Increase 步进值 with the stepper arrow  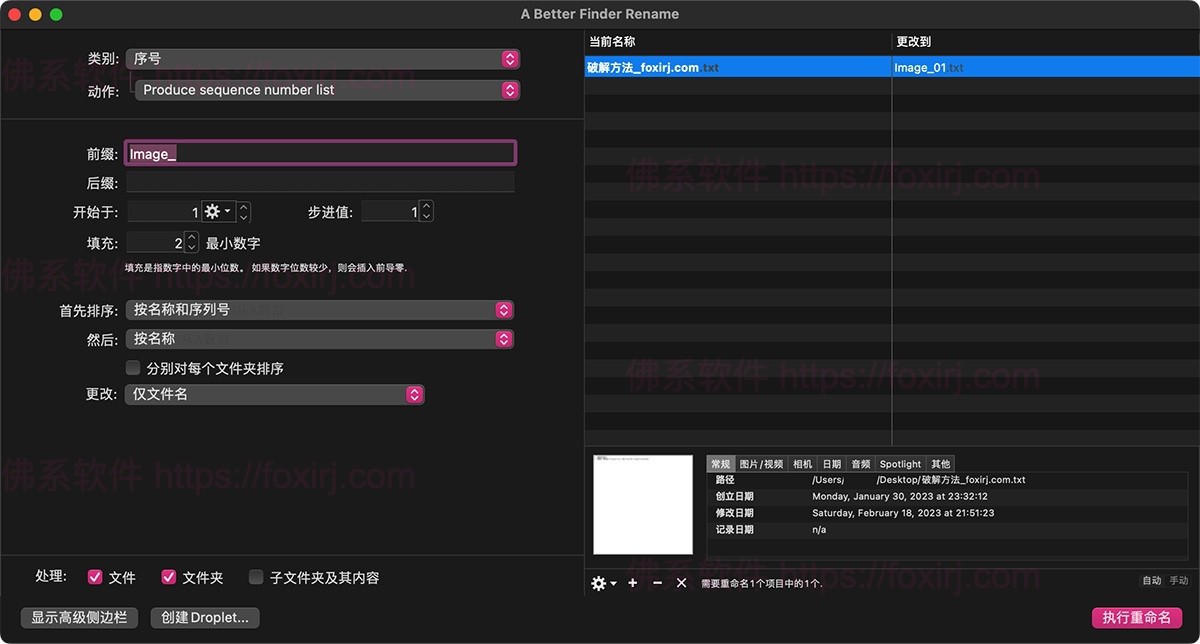tap(426, 206)
